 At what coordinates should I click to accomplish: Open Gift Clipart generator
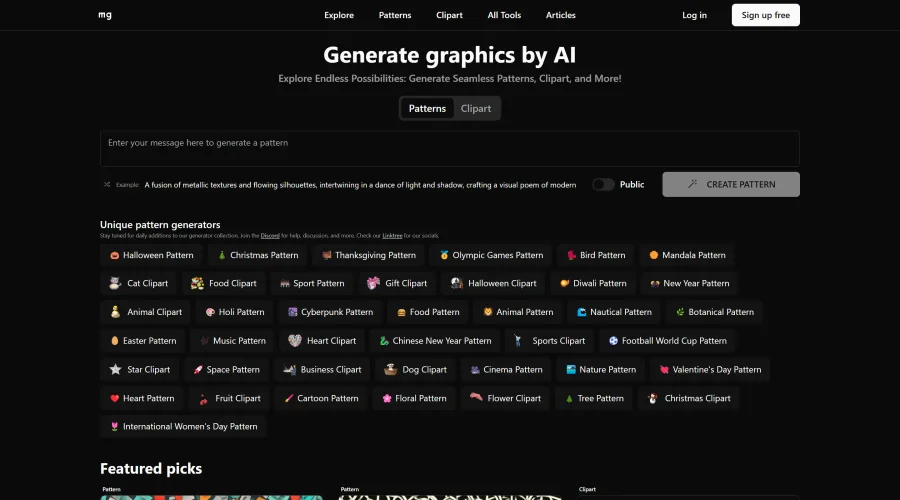coord(397,283)
